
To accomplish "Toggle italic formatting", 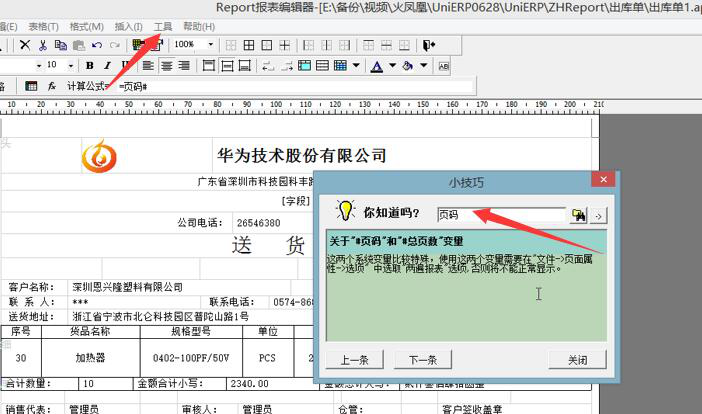I will [x=107, y=66].
